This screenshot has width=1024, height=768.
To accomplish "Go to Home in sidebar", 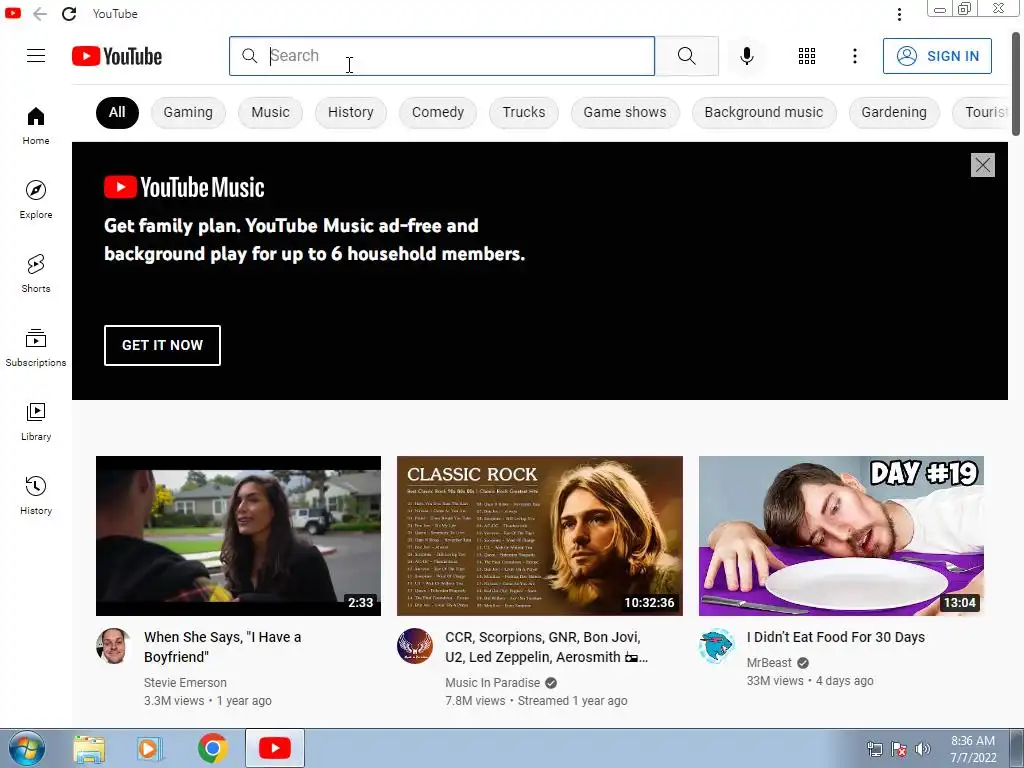I will (x=36, y=126).
